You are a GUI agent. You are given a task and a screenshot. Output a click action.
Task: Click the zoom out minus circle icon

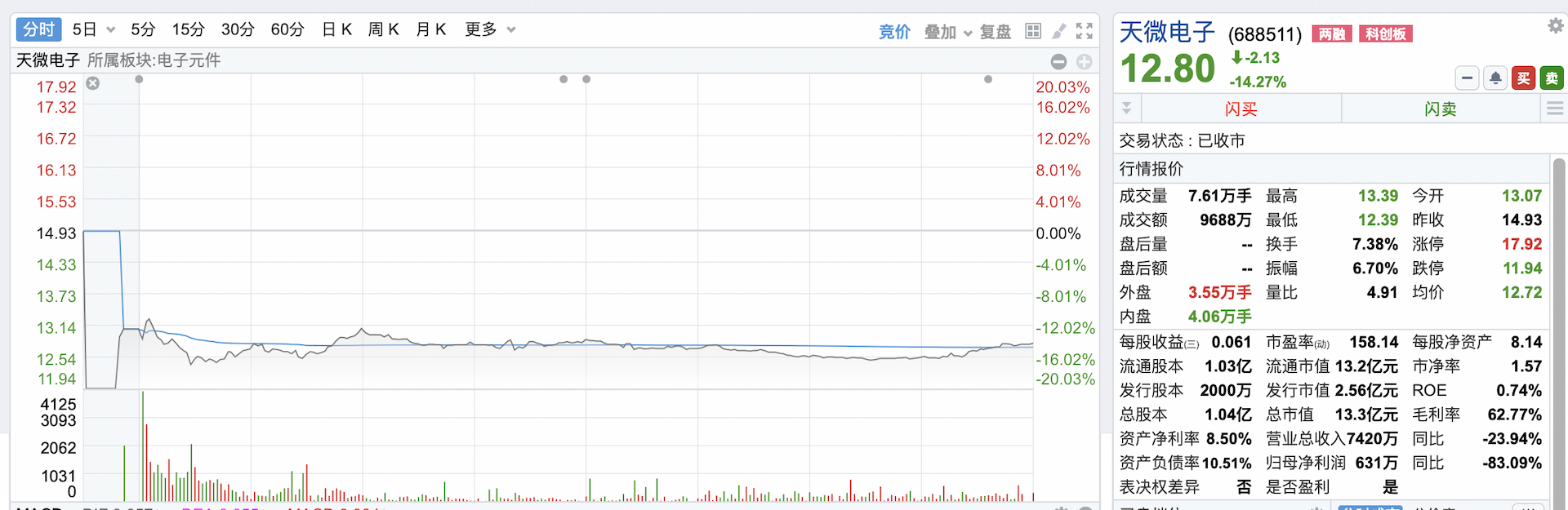(1058, 62)
